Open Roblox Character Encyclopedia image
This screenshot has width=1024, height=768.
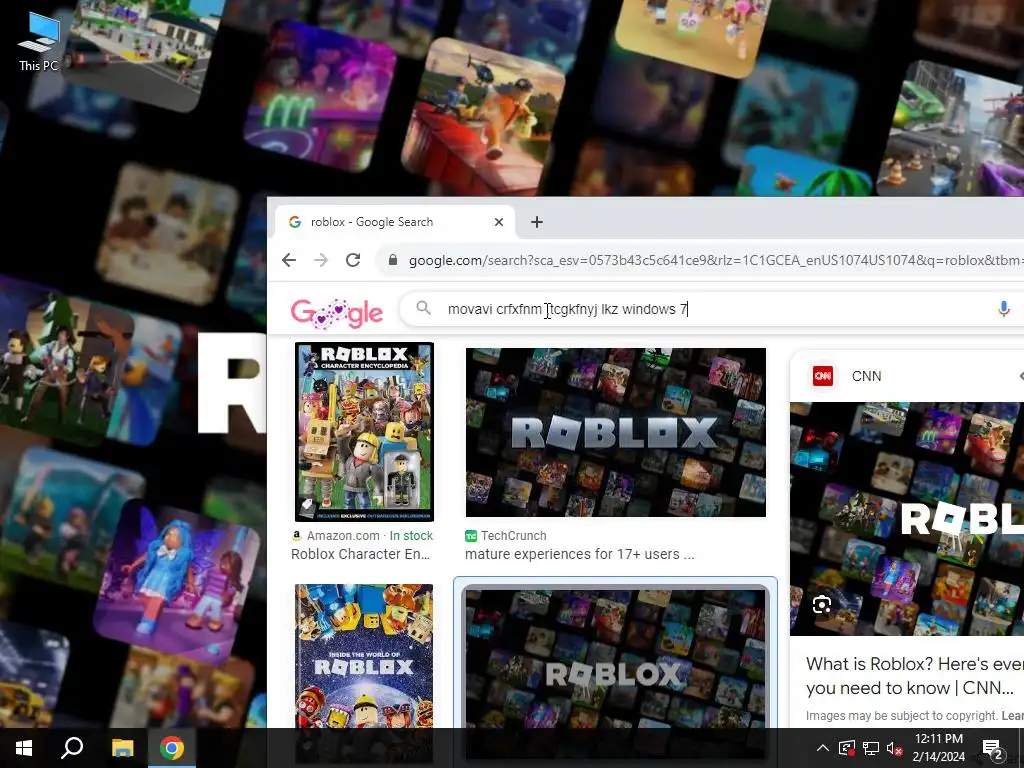tap(364, 432)
